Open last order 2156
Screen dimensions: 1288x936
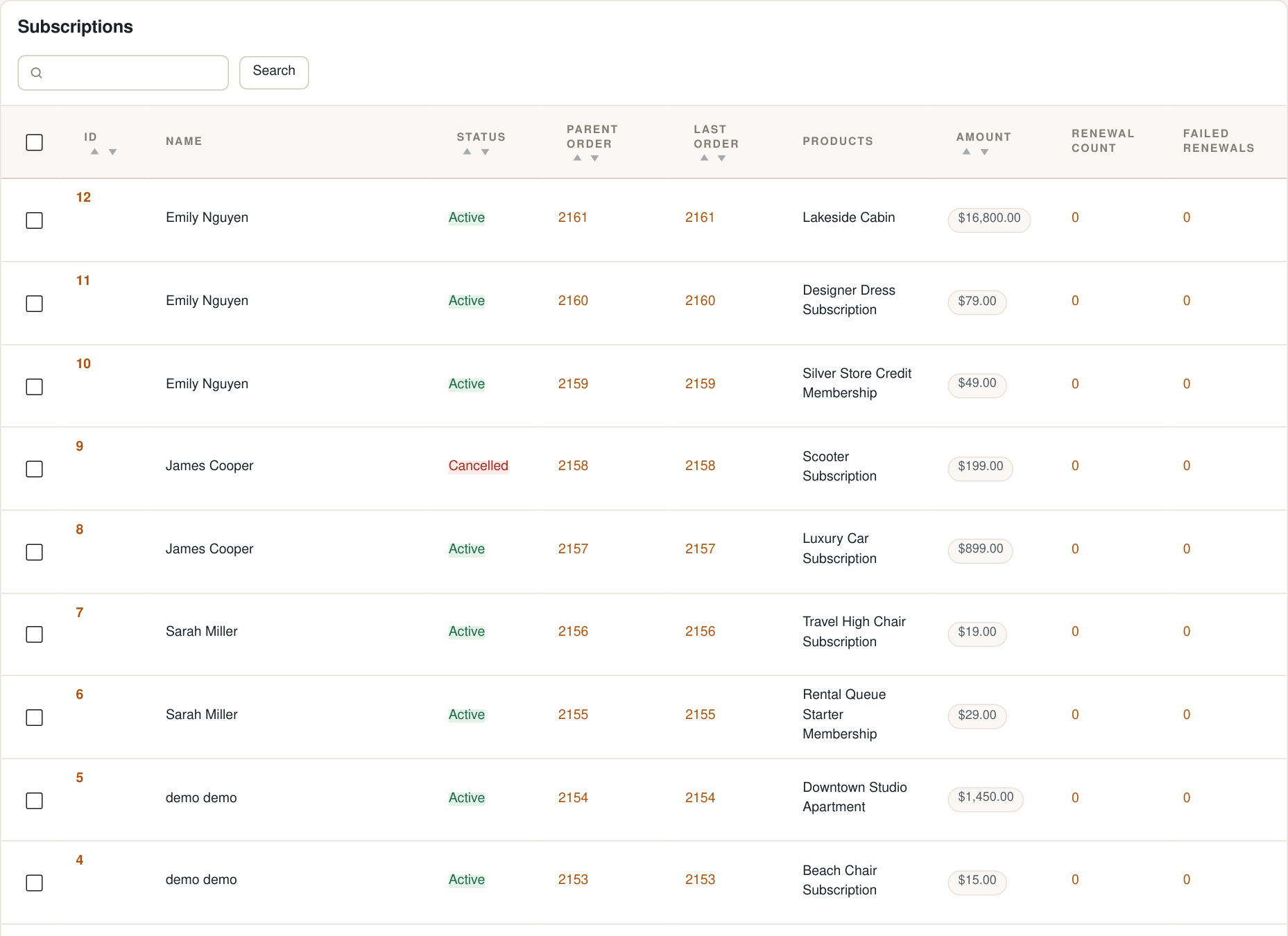tap(701, 632)
